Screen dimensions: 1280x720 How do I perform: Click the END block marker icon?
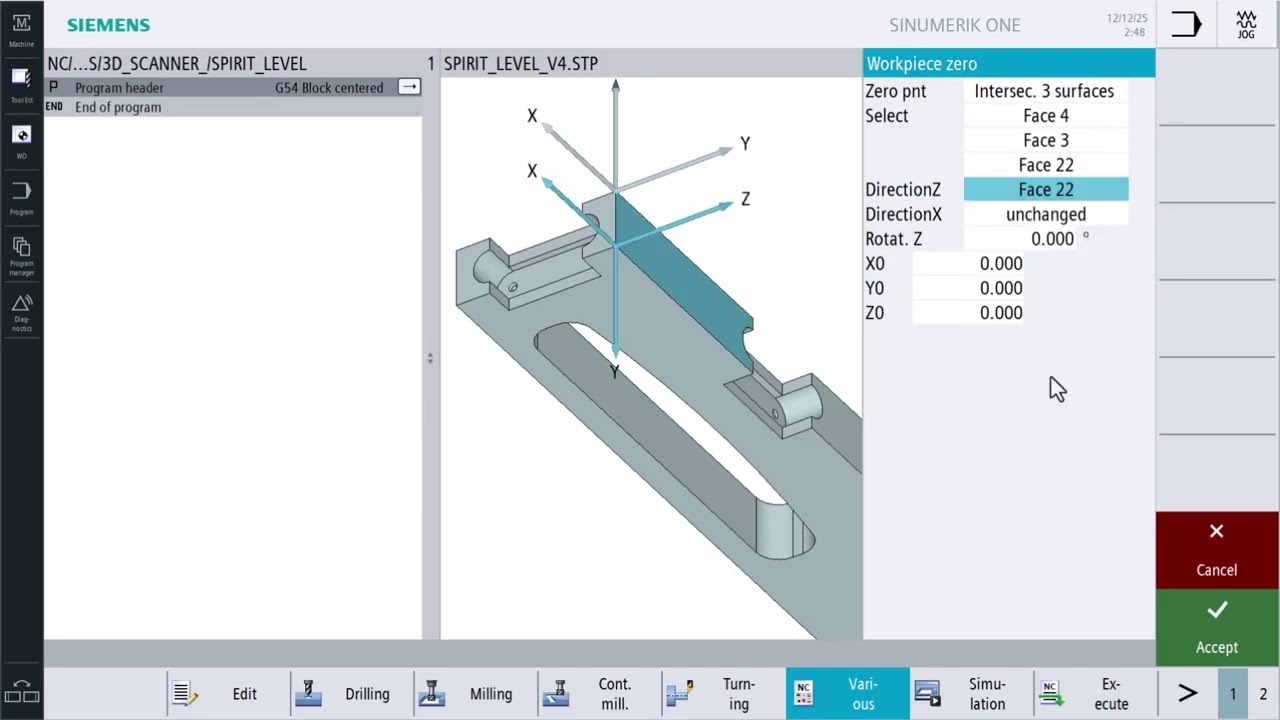click(x=54, y=107)
